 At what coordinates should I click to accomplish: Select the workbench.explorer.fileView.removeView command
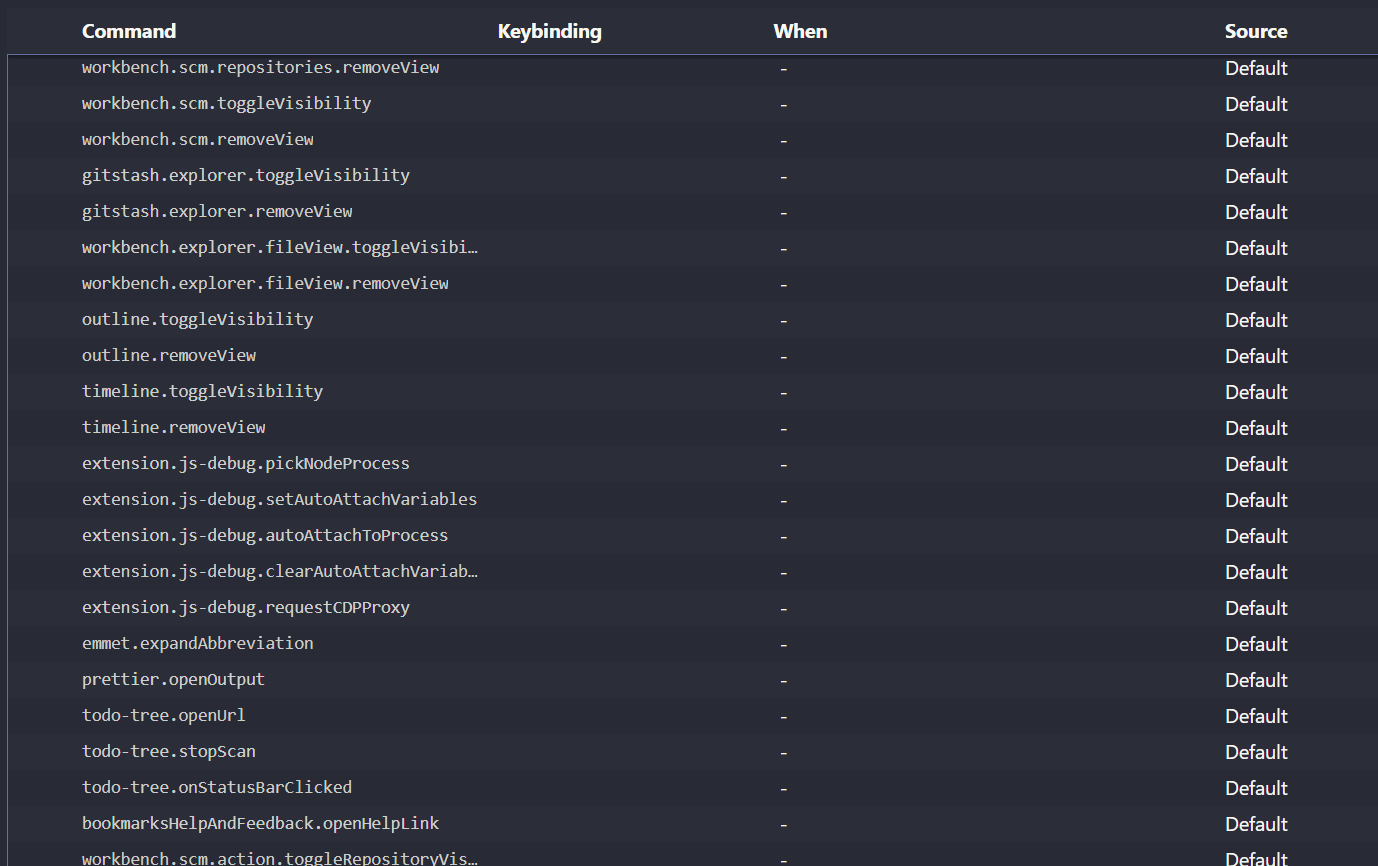[x=264, y=283]
